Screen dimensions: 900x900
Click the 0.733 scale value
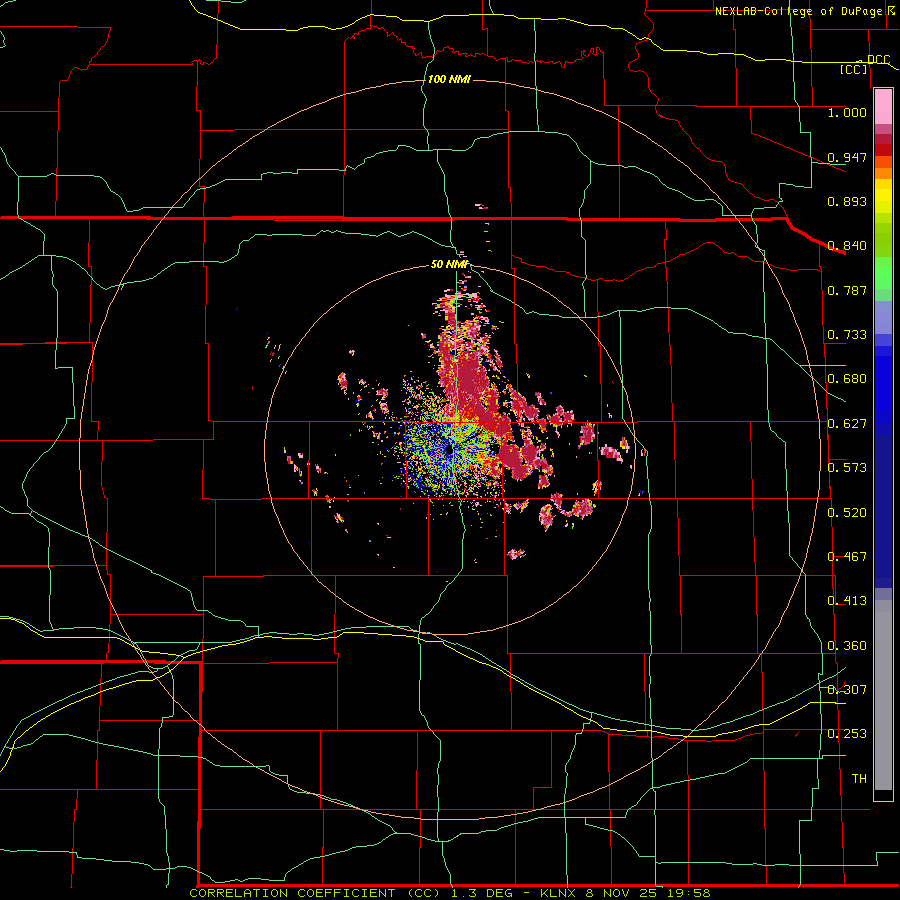pyautogui.click(x=847, y=335)
